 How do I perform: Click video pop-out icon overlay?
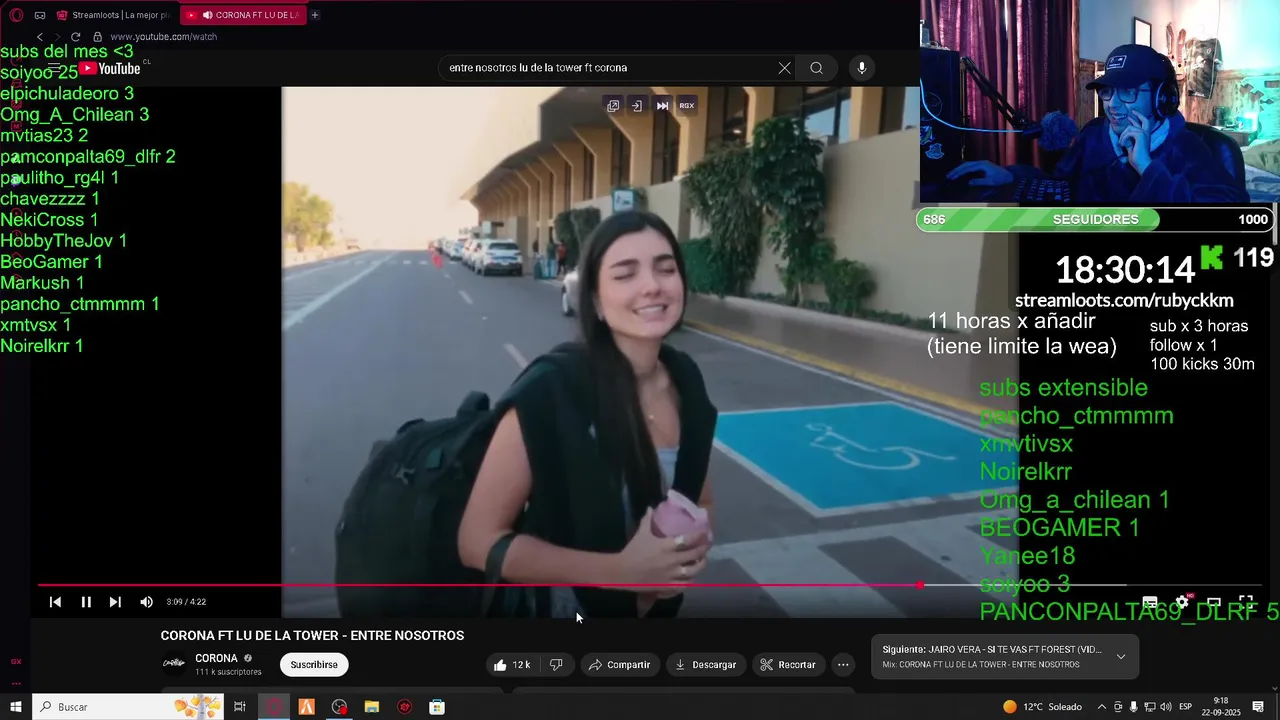click(x=613, y=105)
